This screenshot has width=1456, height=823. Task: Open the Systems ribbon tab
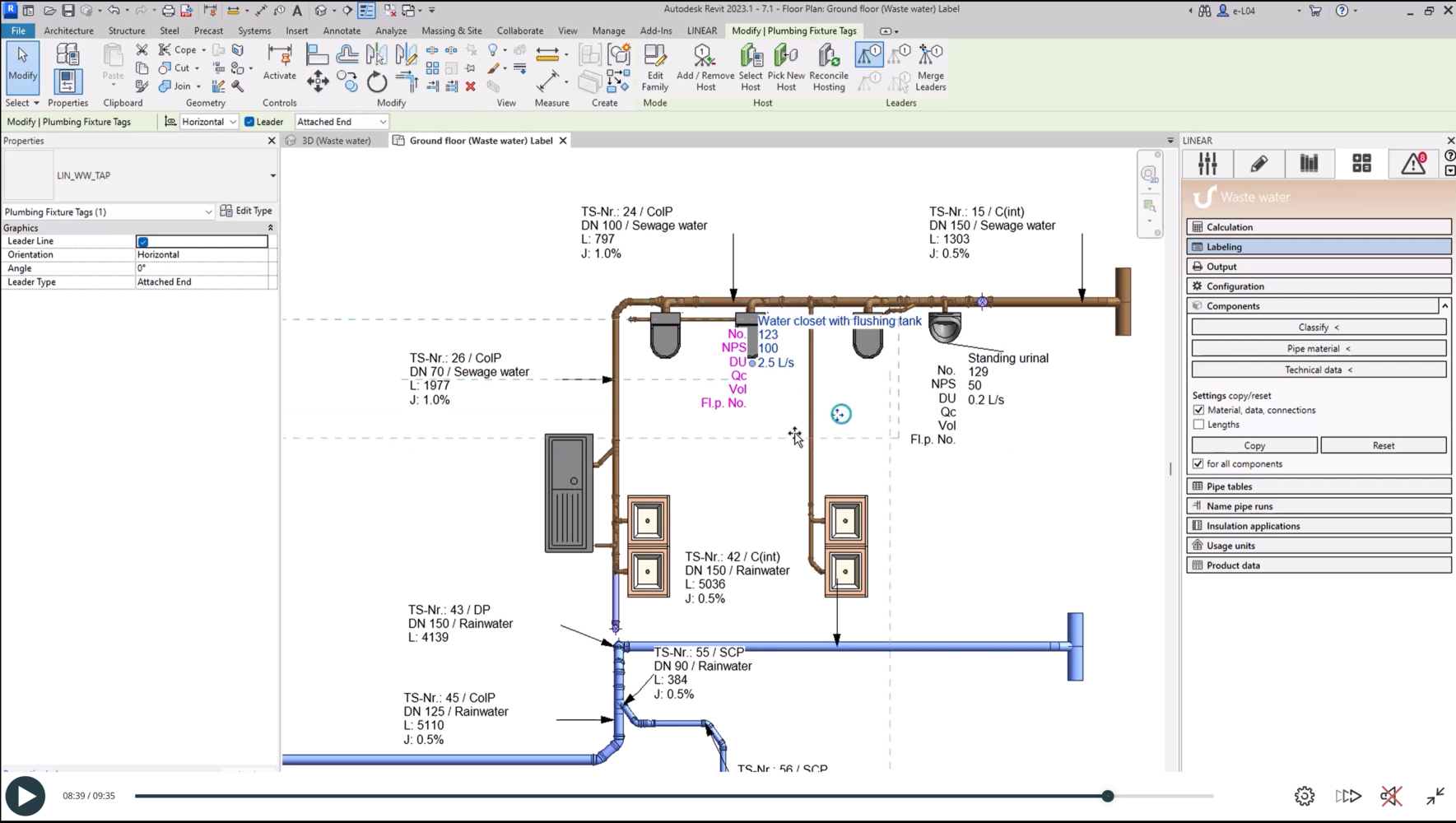click(254, 30)
